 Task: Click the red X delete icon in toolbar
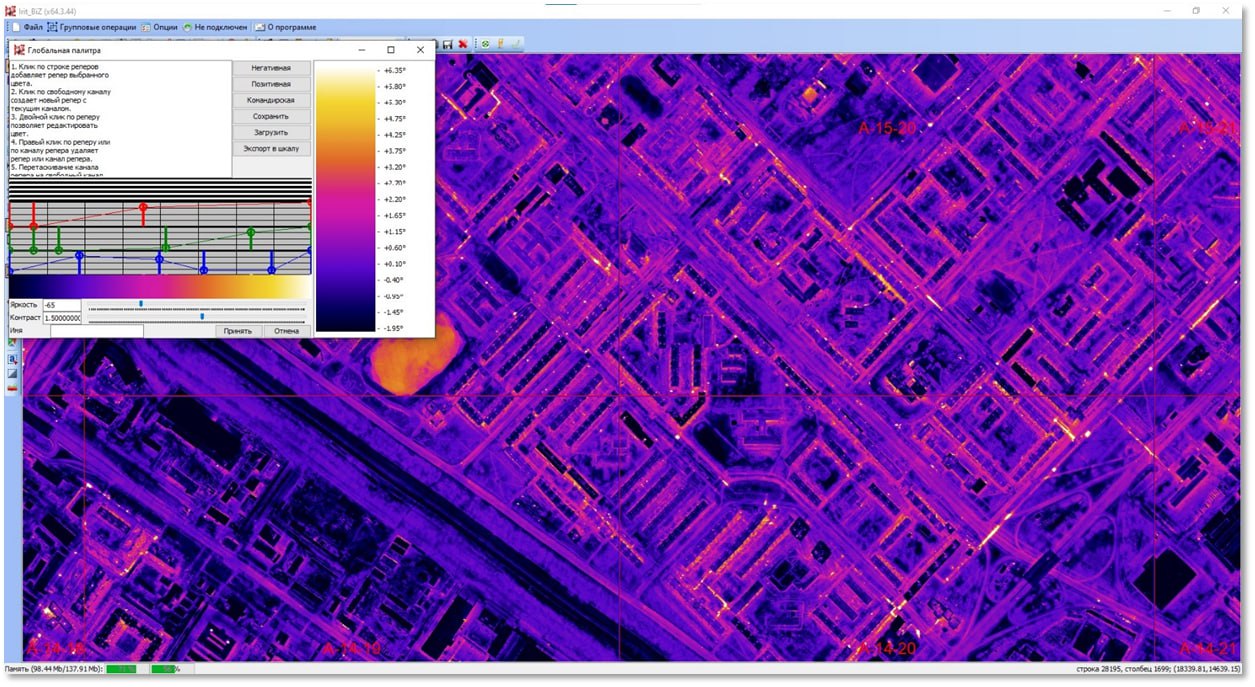click(463, 44)
